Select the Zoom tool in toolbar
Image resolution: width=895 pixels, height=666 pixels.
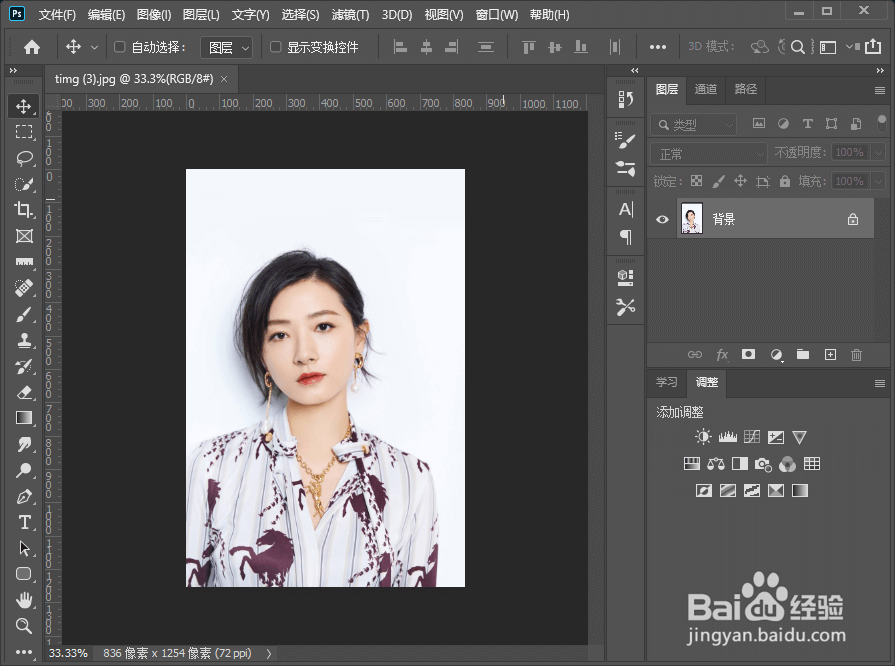23,626
